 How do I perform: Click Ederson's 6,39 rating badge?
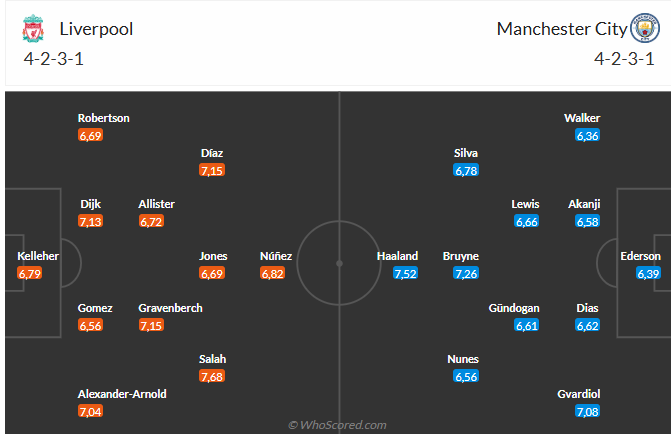(648, 273)
